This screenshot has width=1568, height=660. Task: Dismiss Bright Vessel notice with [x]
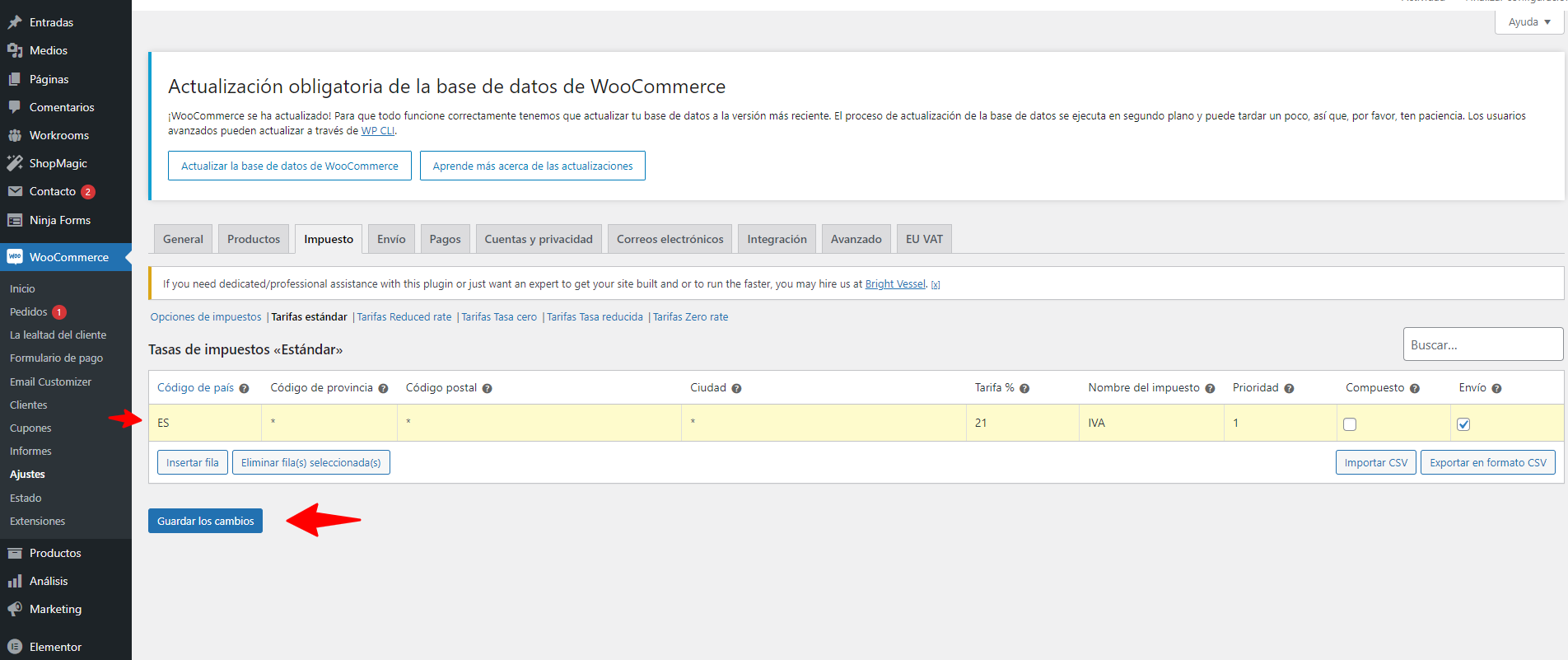tap(936, 284)
